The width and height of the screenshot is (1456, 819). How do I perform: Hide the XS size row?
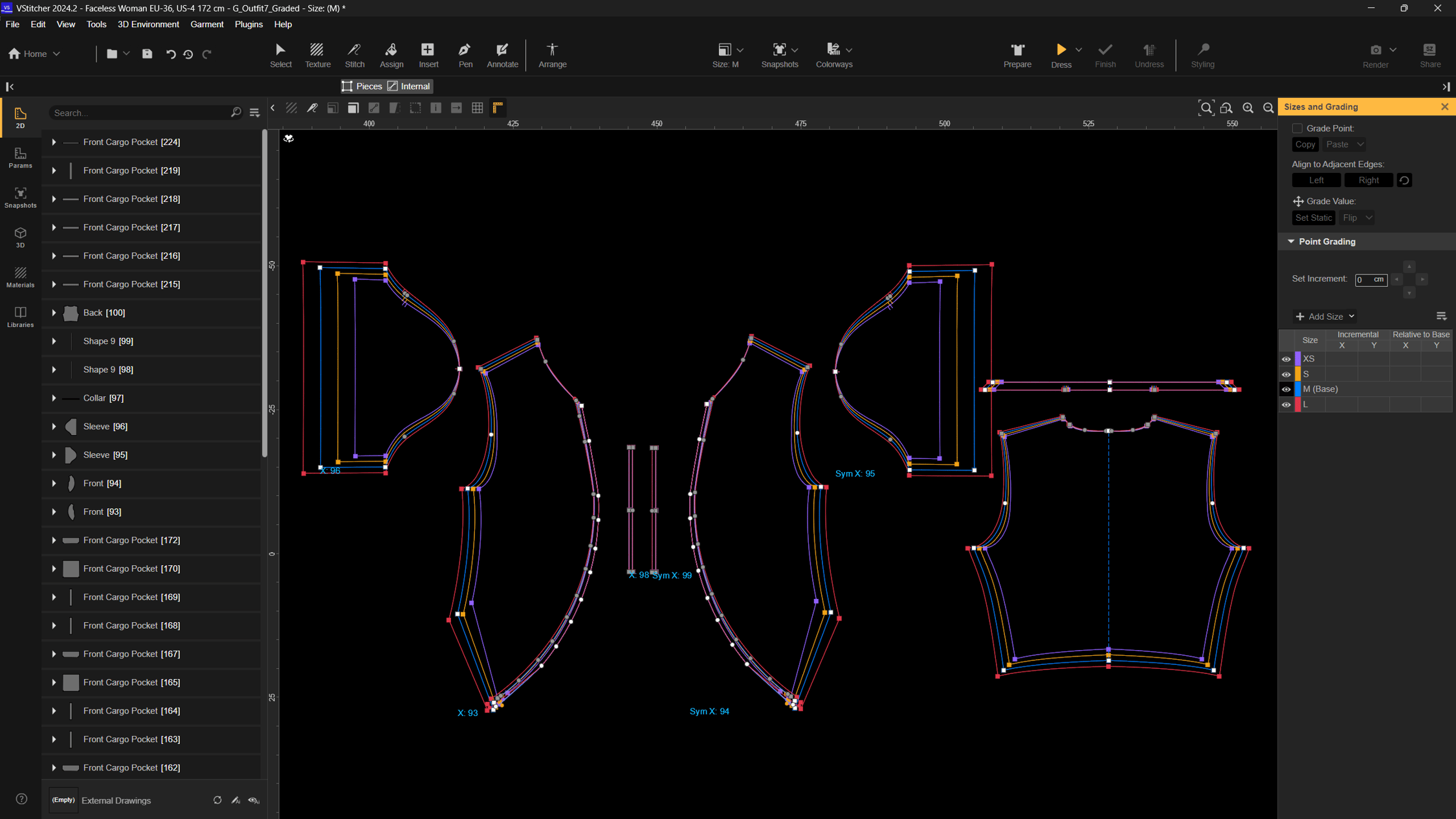coord(1286,359)
